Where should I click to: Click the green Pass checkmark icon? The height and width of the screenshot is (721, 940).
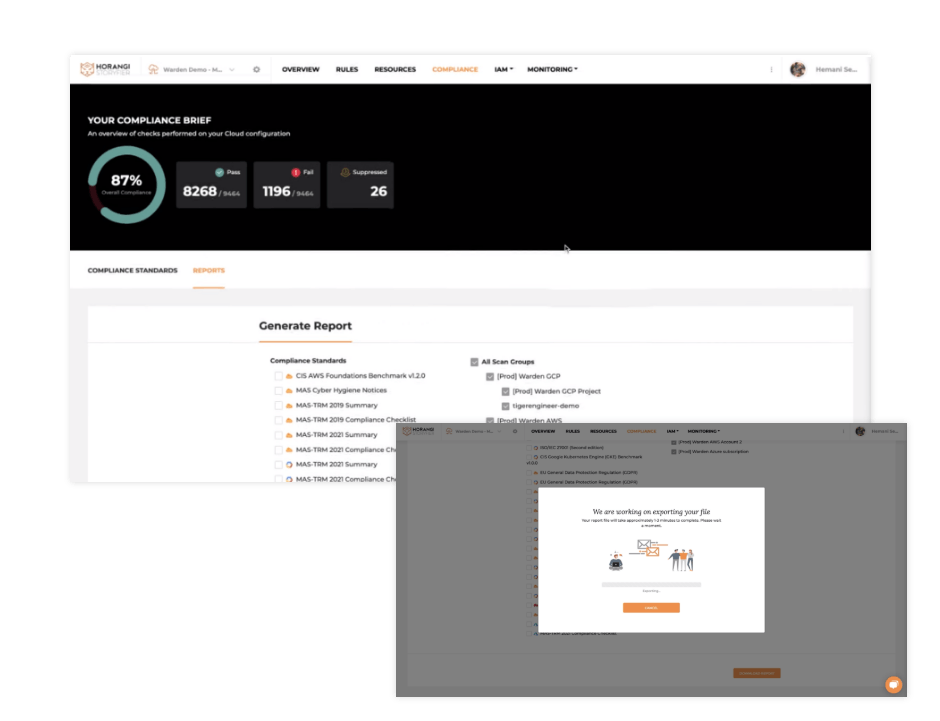(219, 172)
